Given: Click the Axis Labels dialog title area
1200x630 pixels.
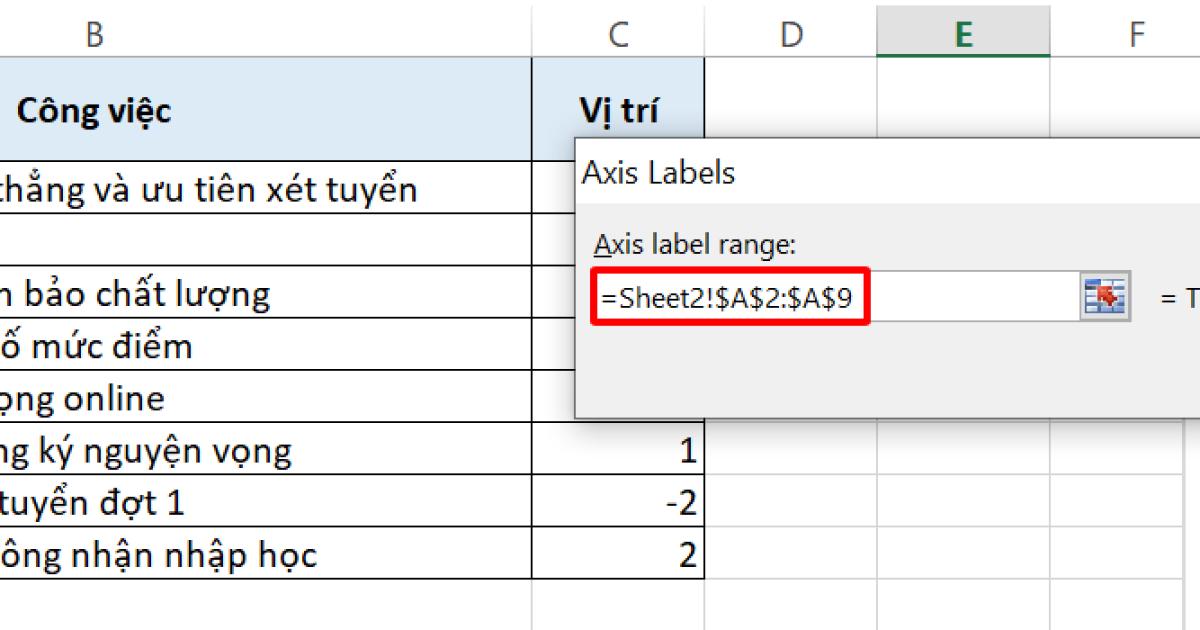Looking at the screenshot, I should pos(658,172).
